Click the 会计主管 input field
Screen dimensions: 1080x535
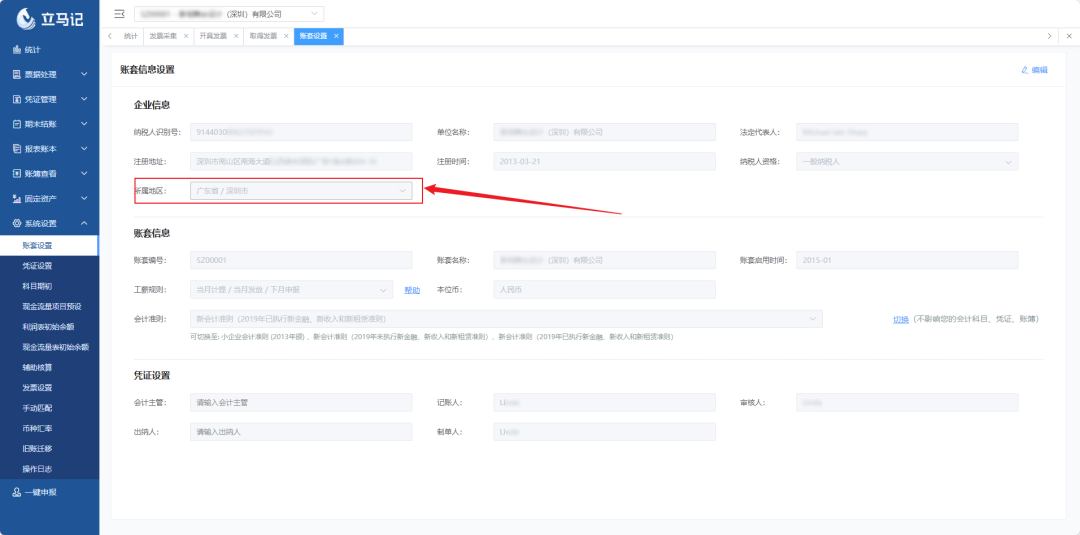(x=301, y=402)
